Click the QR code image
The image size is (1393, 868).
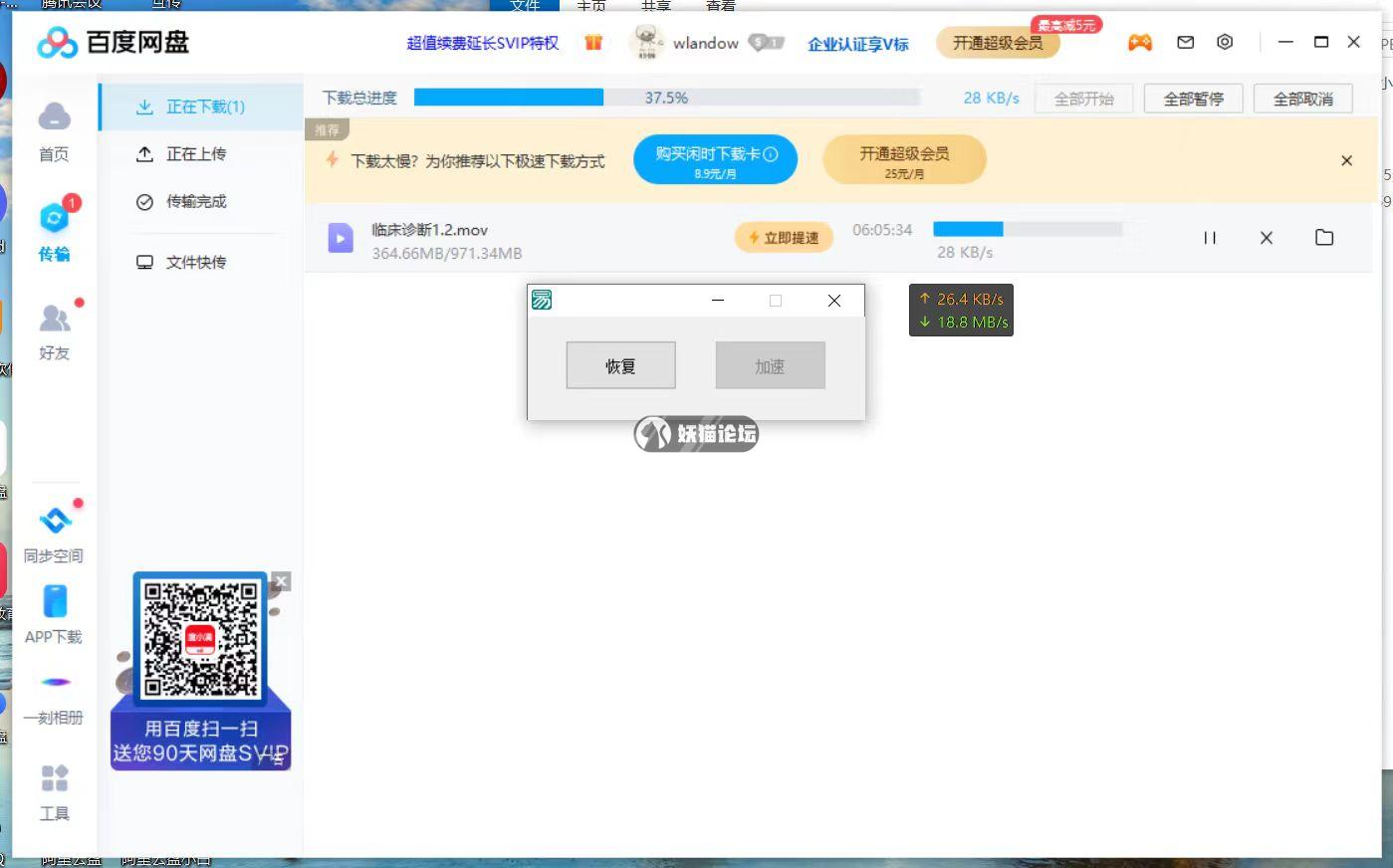(200, 639)
